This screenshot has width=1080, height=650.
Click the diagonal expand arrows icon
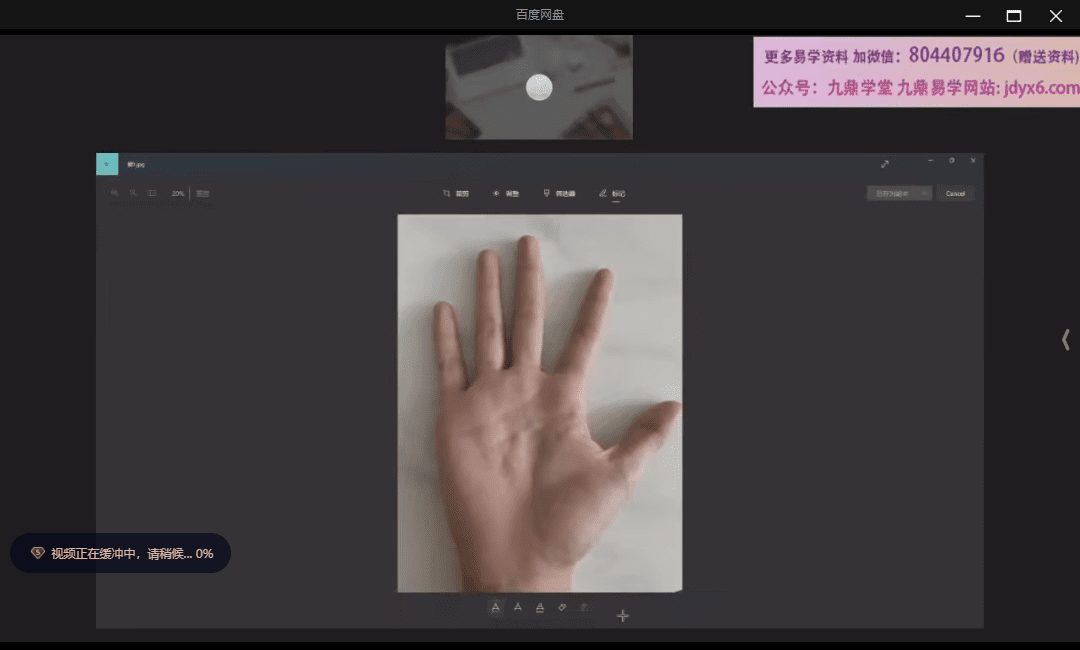885,164
